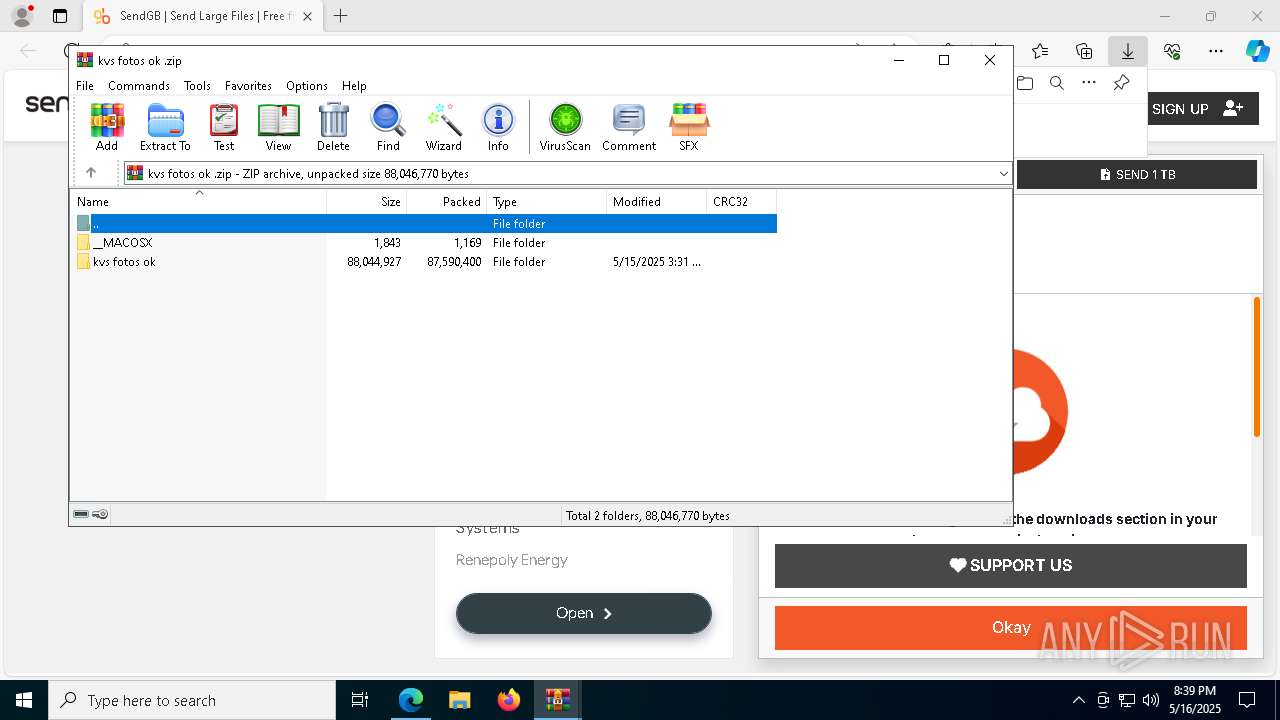The height and width of the screenshot is (720, 1280).
Task: Open the Favorites menu
Action: [248, 86]
